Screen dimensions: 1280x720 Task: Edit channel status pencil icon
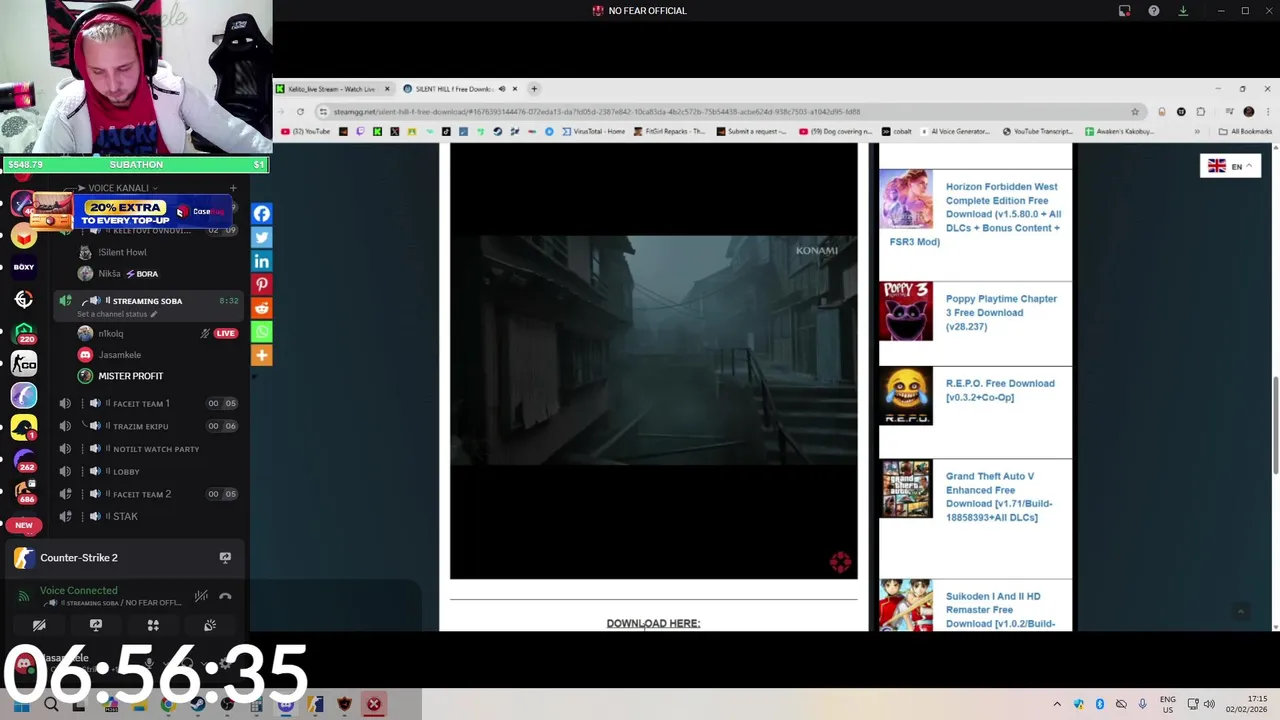click(154, 314)
